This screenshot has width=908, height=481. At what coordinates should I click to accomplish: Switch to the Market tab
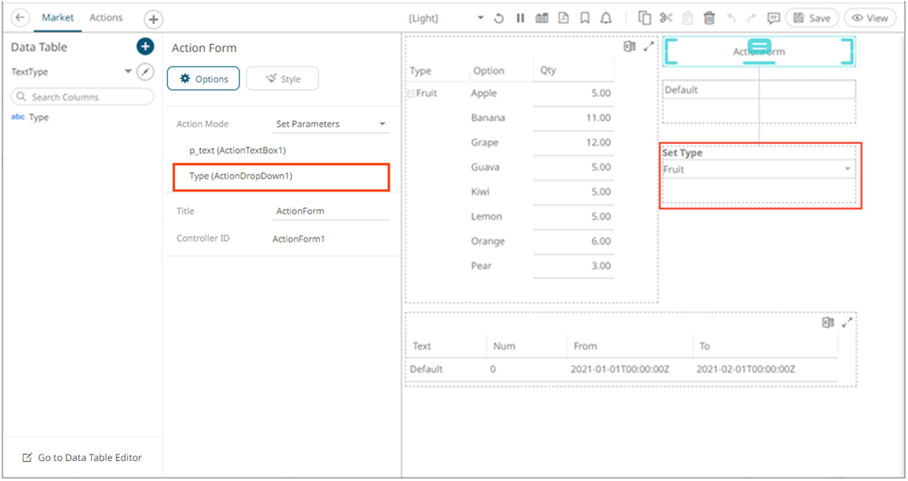[57, 17]
